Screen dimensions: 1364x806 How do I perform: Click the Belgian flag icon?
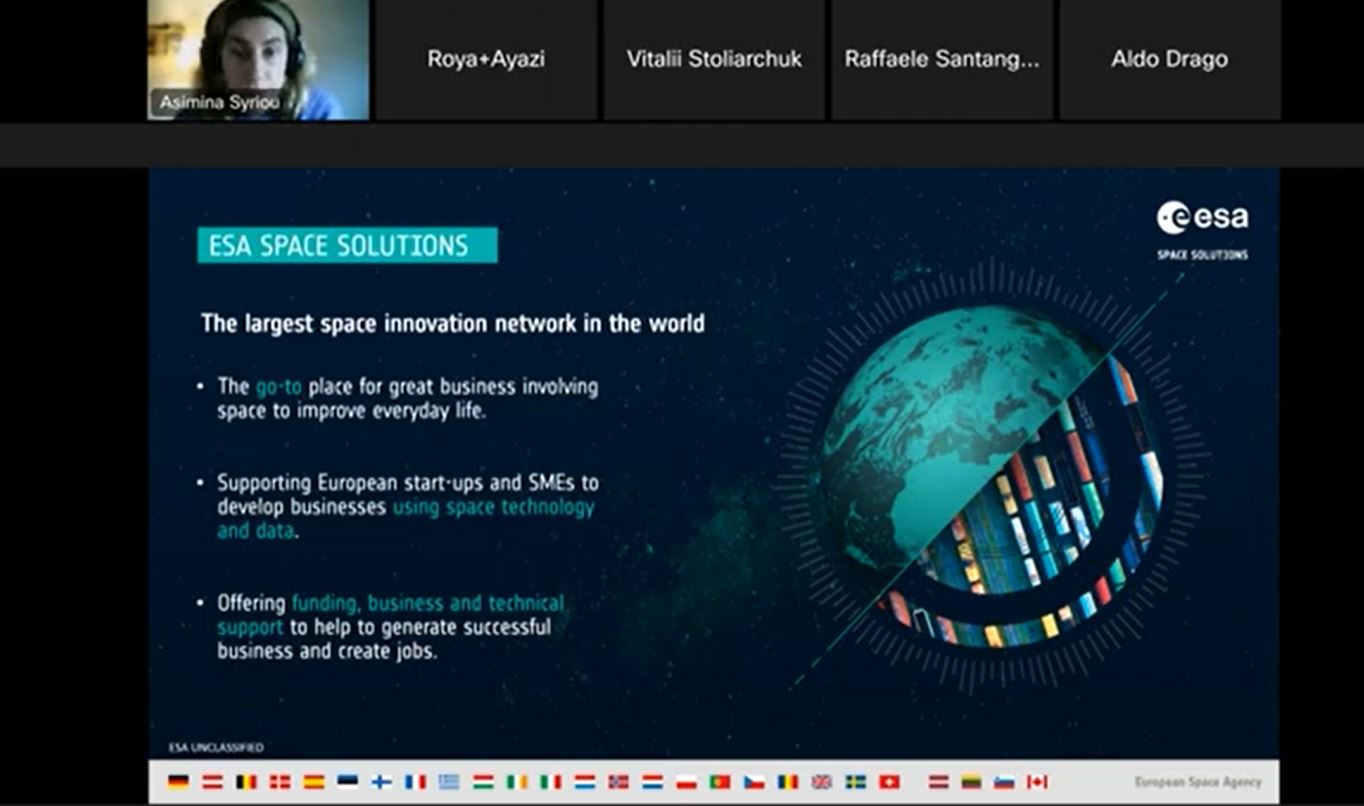click(246, 782)
